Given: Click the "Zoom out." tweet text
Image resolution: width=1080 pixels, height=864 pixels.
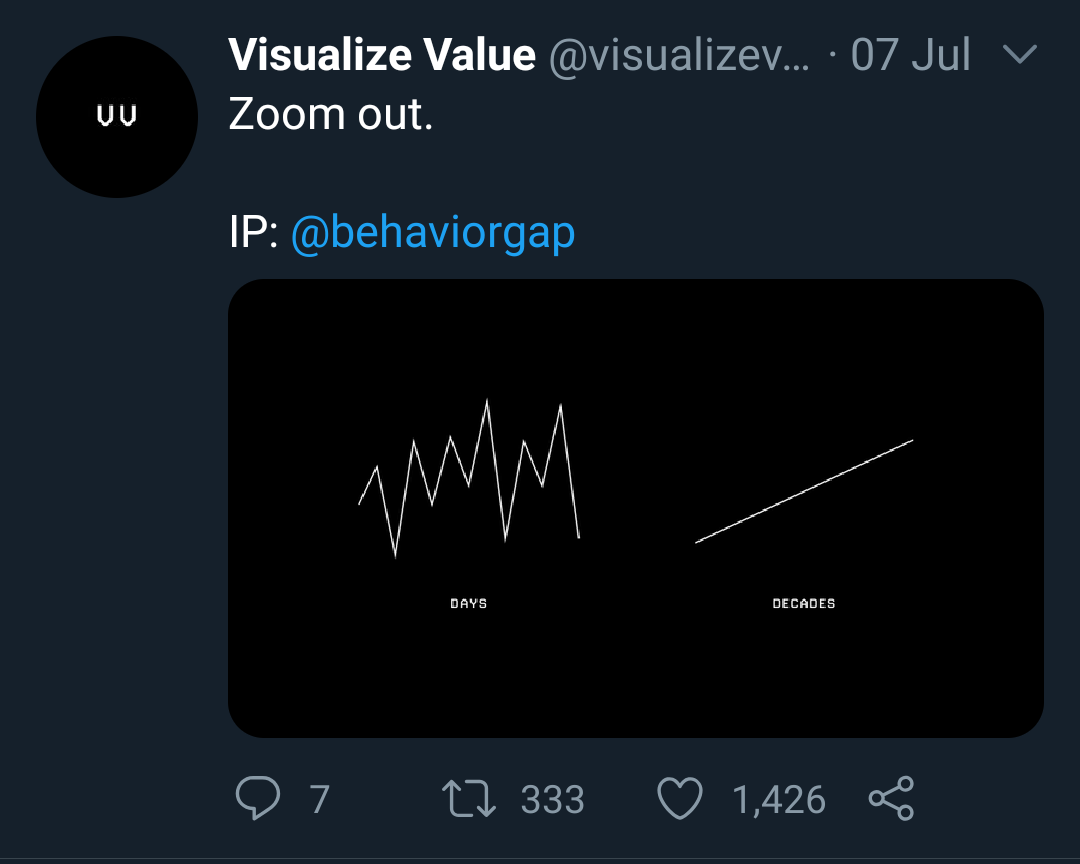Looking at the screenshot, I should click(x=331, y=114).
